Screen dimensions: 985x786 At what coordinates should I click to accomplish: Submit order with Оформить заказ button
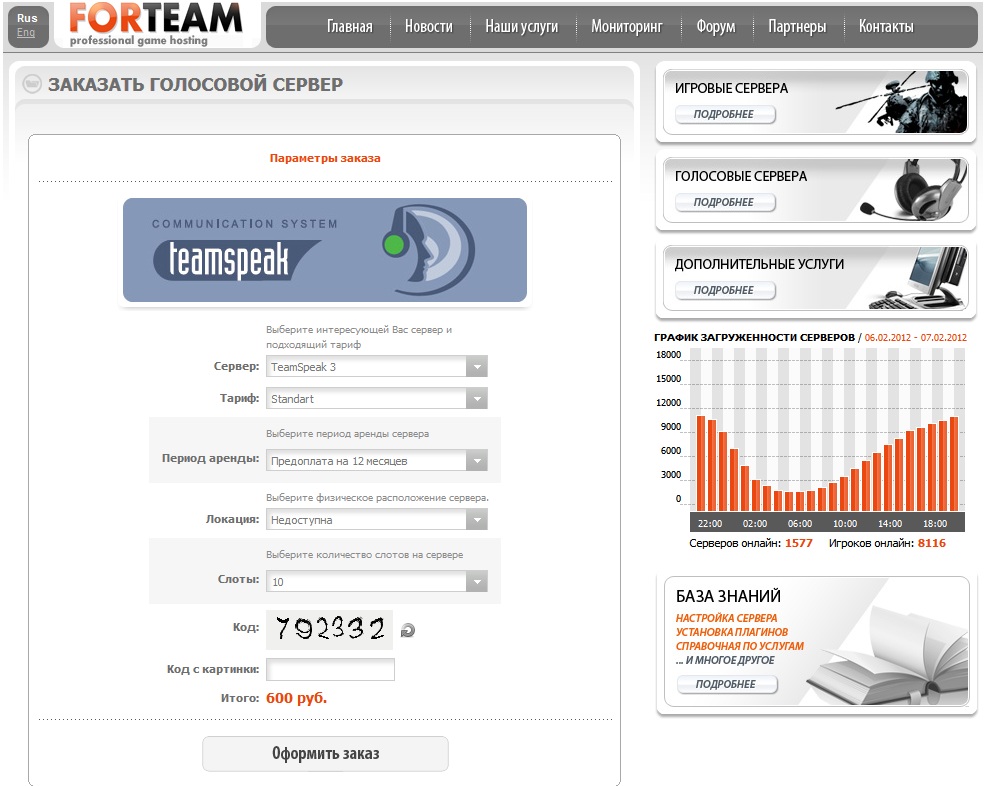point(325,753)
